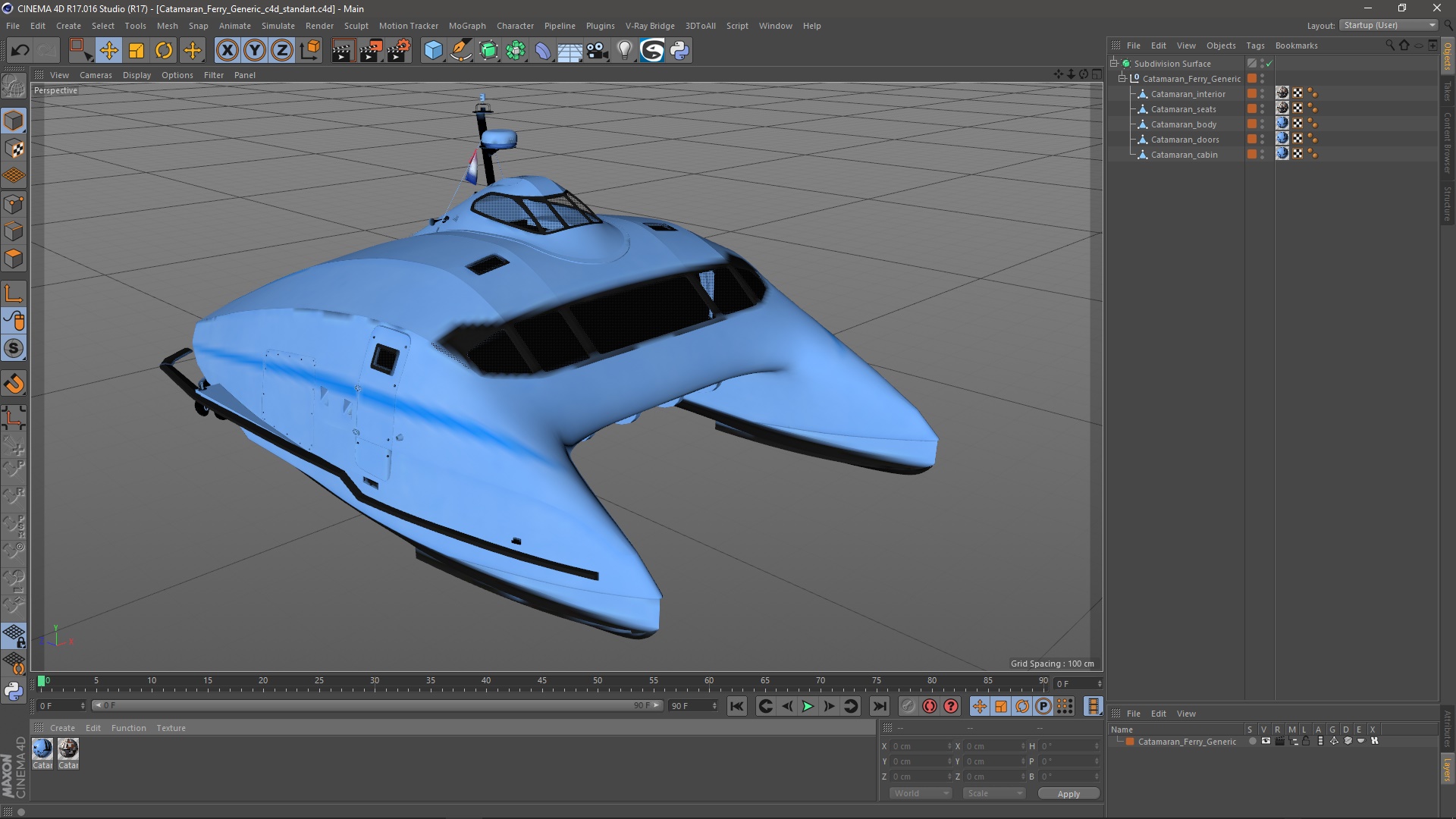This screenshot has width=1456, height=819.
Task: Toggle Enable Snap icon
Action: click(x=14, y=384)
